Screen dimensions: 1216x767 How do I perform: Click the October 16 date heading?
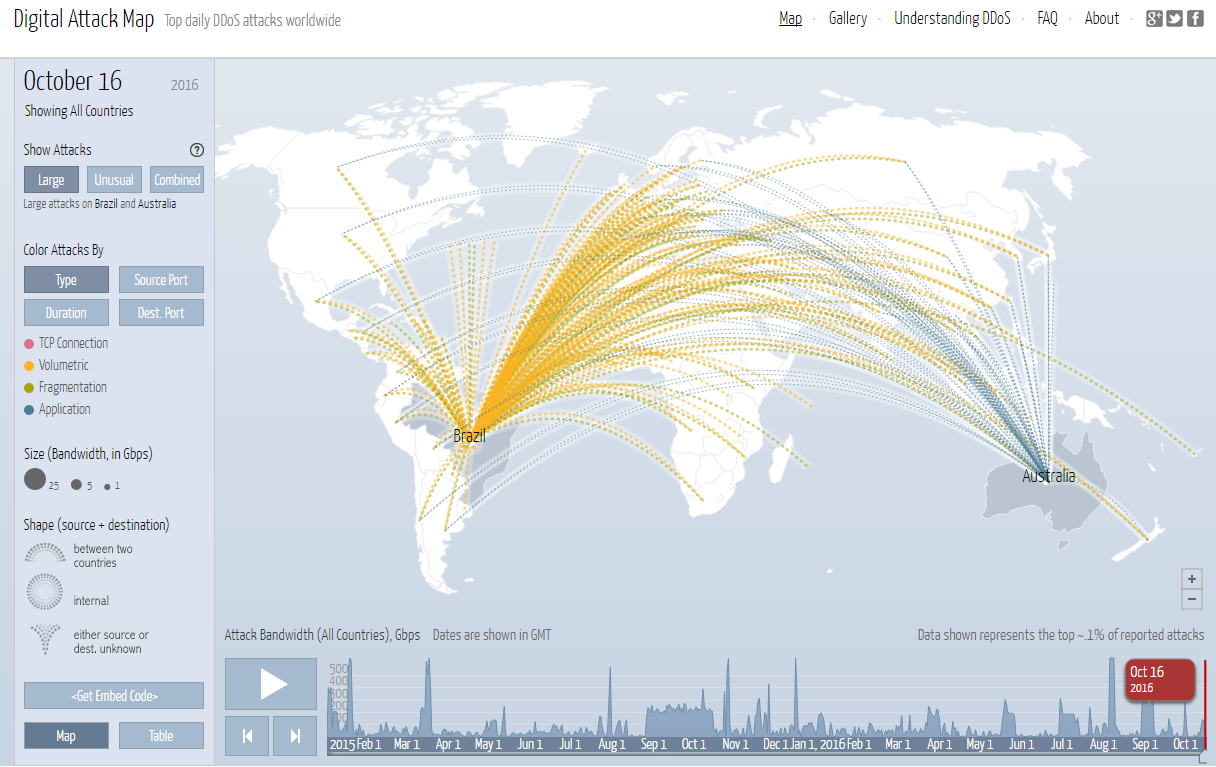pyautogui.click(x=73, y=81)
